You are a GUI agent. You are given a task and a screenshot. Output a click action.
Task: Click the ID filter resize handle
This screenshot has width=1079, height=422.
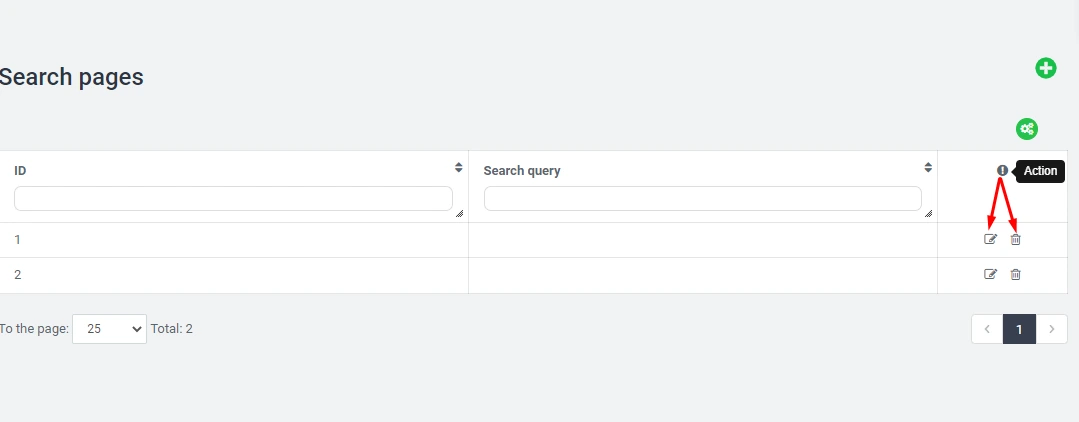459,213
